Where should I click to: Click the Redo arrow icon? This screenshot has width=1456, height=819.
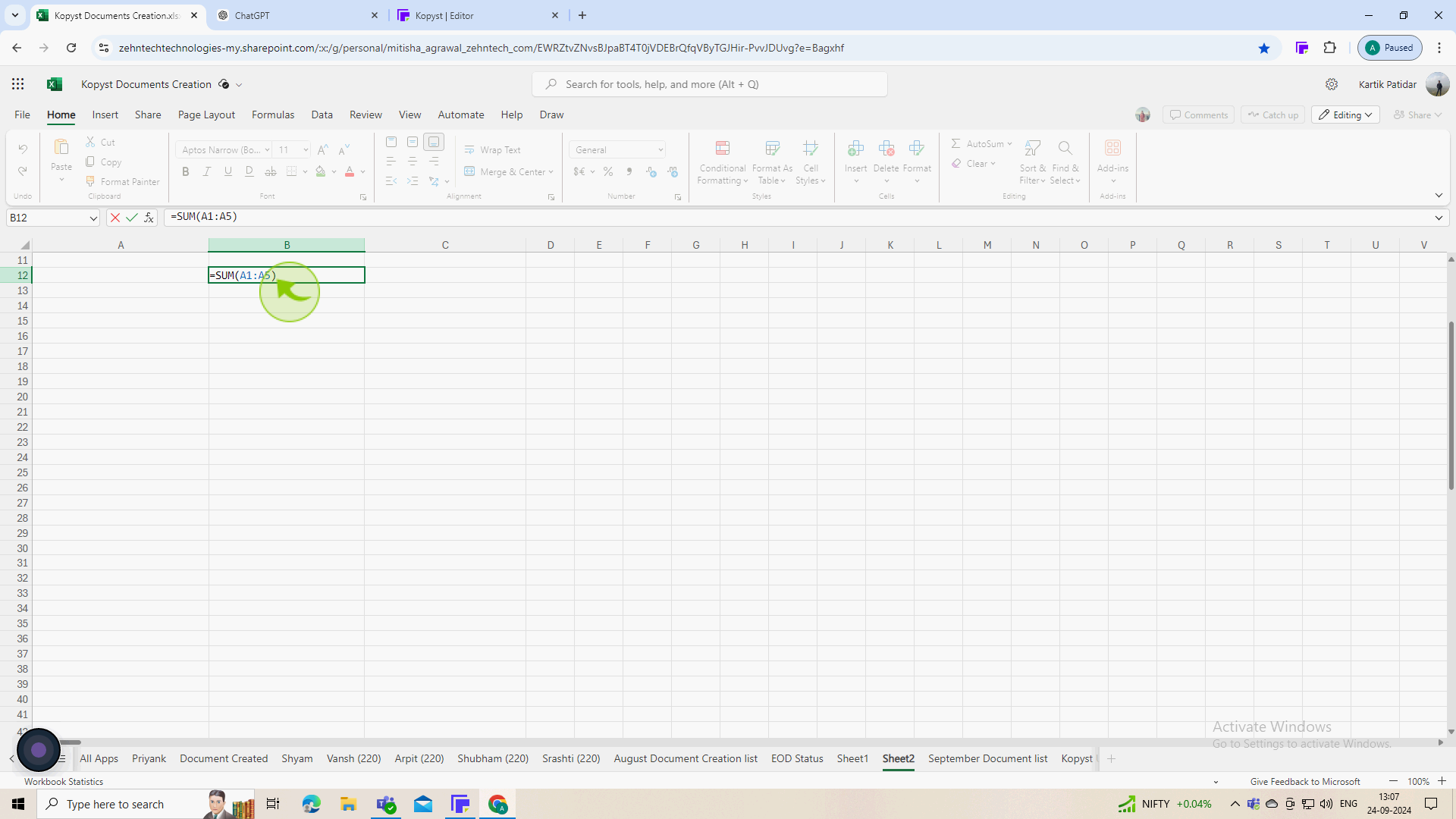point(23,171)
